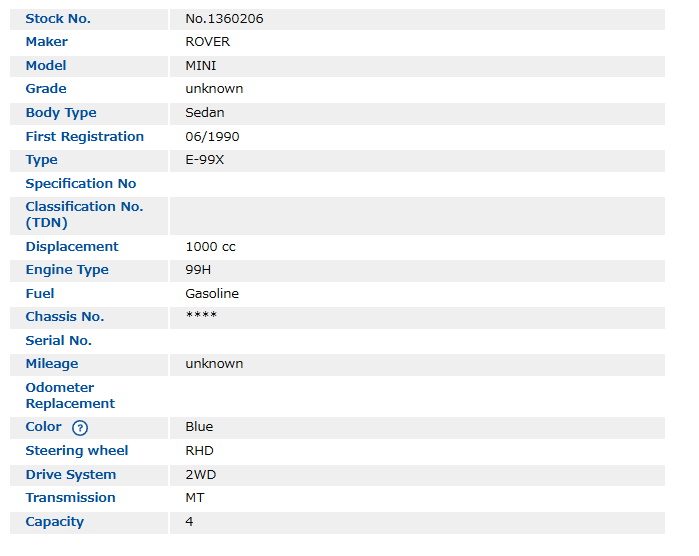Click the help icon next to Color
The image size is (699, 556).
point(80,428)
